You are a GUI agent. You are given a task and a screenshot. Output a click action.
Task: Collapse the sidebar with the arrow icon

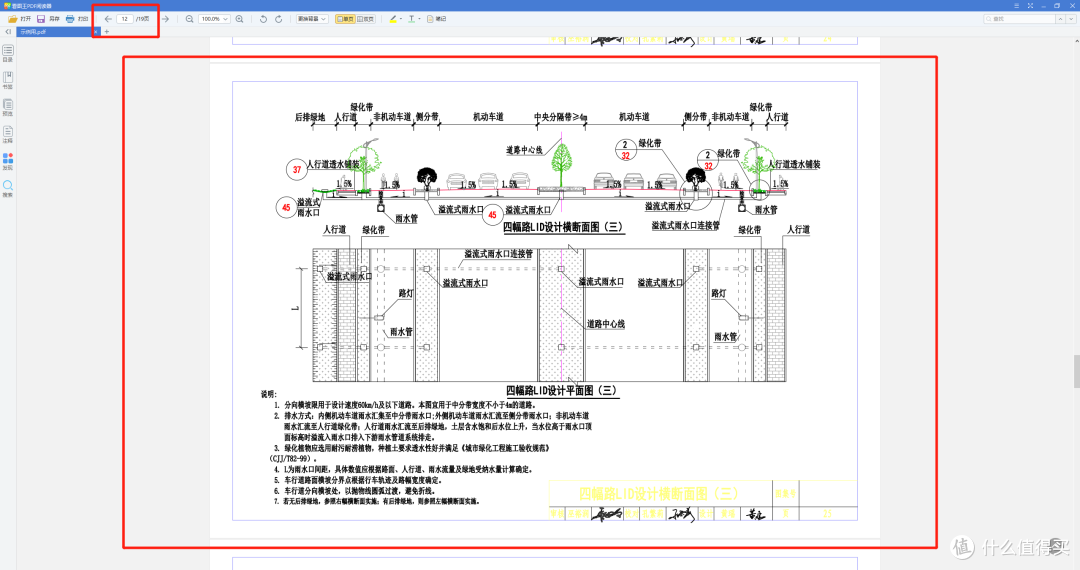pyautogui.click(x=8, y=32)
